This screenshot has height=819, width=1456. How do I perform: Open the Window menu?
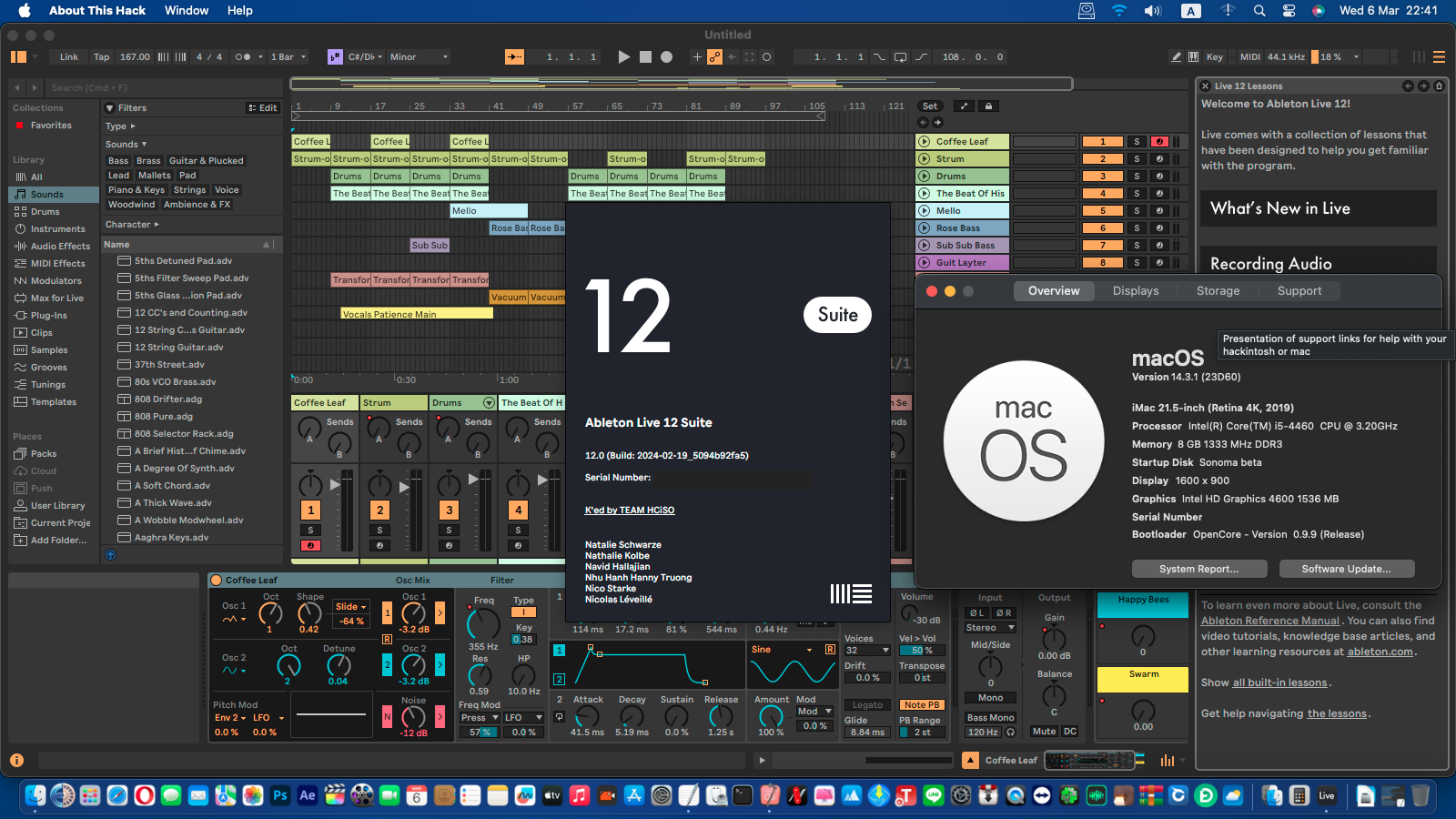[x=187, y=11]
